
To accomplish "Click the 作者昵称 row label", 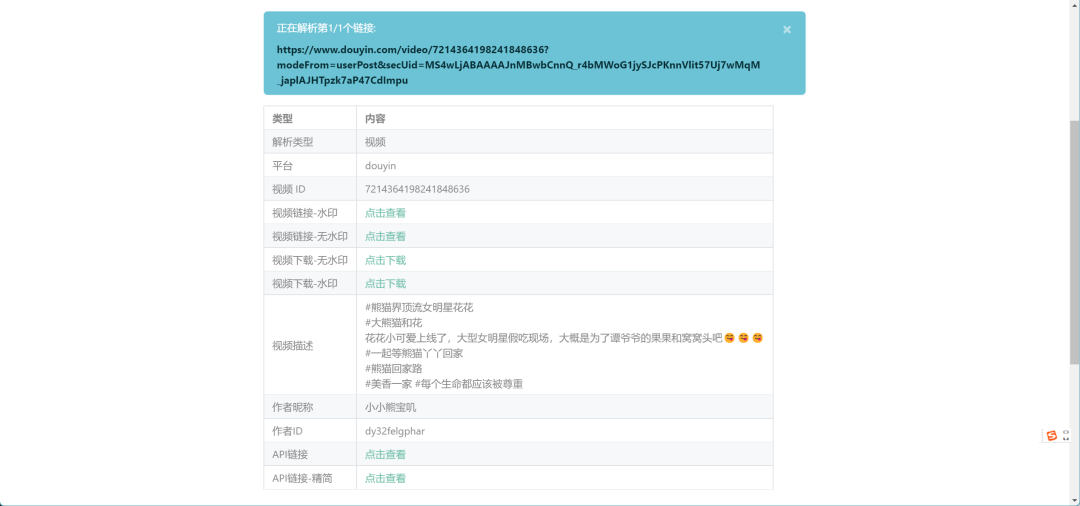I will [x=293, y=407].
